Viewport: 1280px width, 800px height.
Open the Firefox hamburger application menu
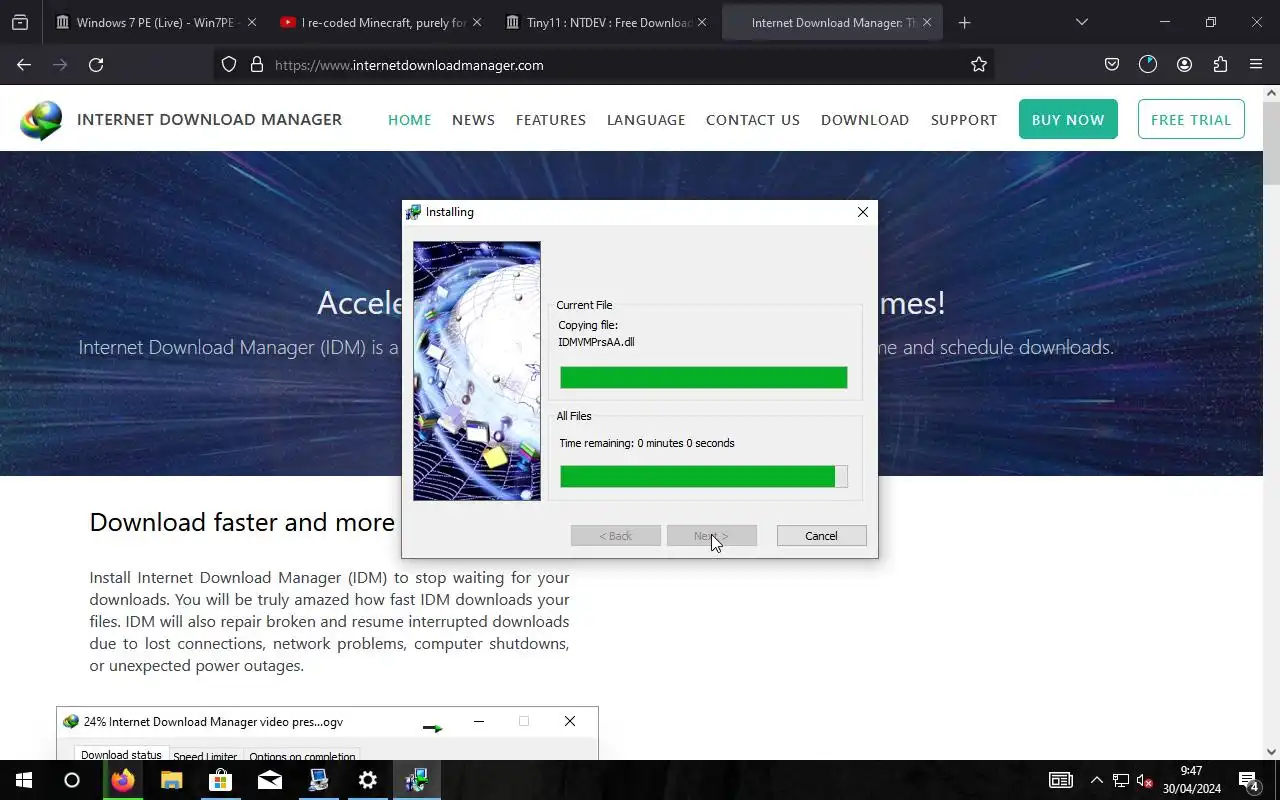(x=1256, y=64)
